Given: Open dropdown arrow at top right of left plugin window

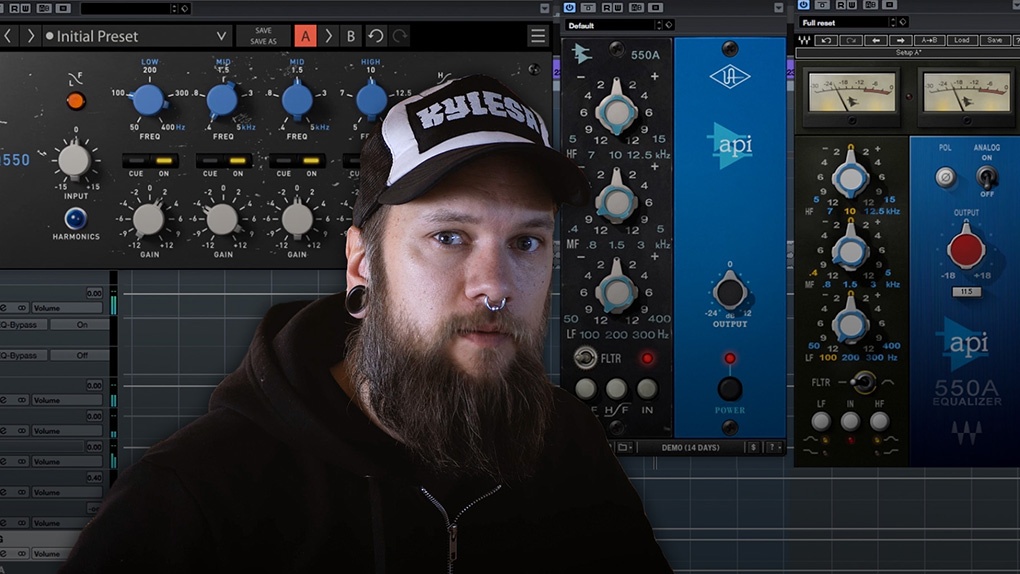Looking at the screenshot, I should pyautogui.click(x=544, y=8).
